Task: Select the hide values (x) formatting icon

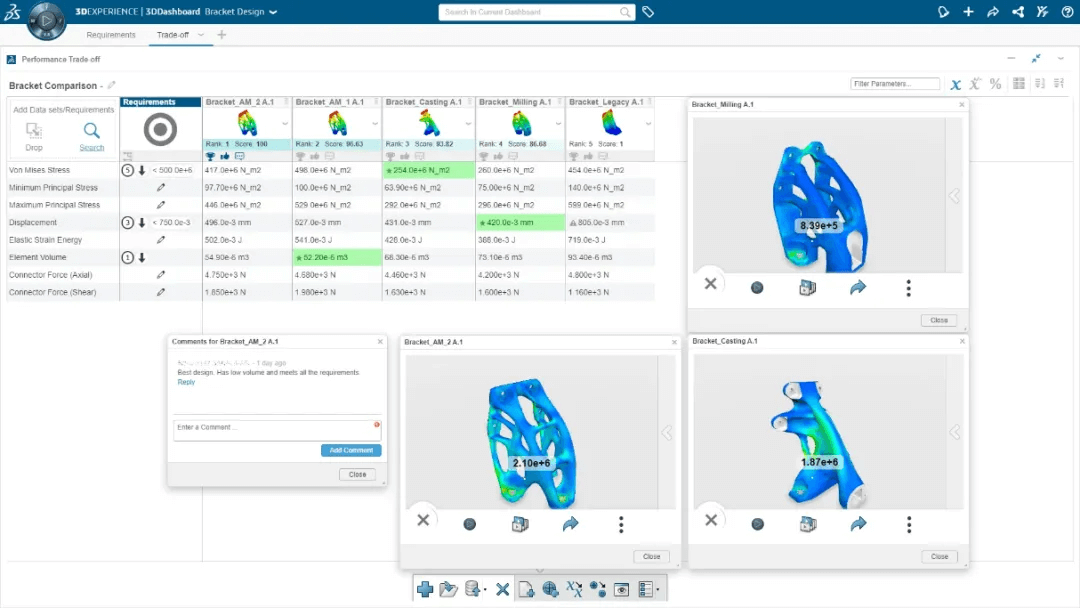Action: point(956,84)
